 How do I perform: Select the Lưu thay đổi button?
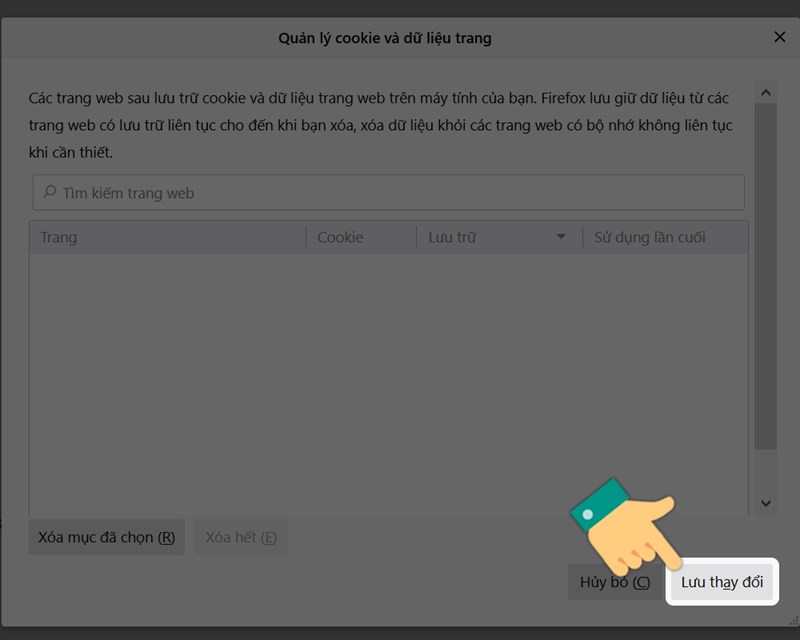click(x=722, y=582)
